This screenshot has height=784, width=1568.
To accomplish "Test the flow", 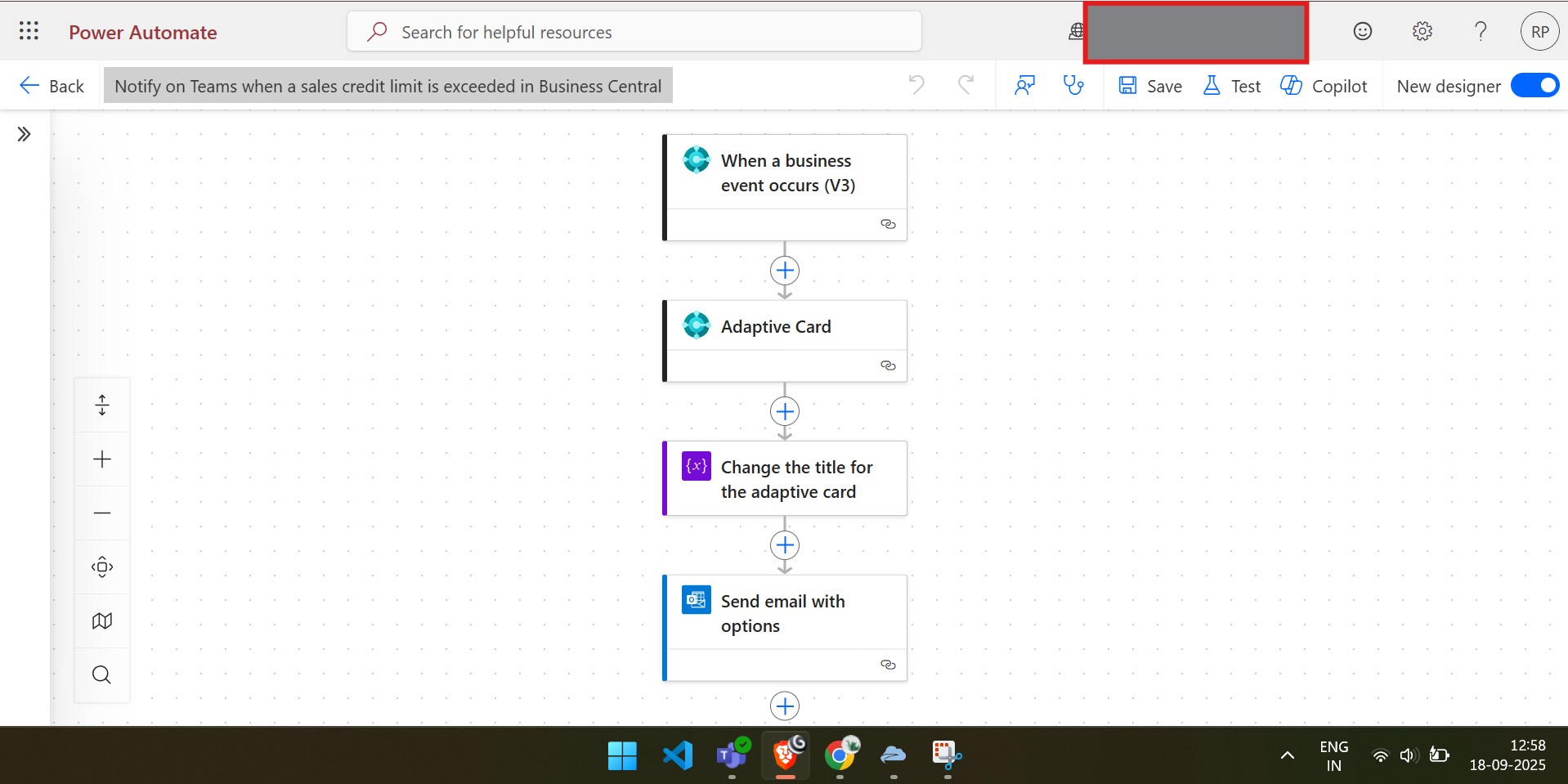I will [x=1232, y=86].
